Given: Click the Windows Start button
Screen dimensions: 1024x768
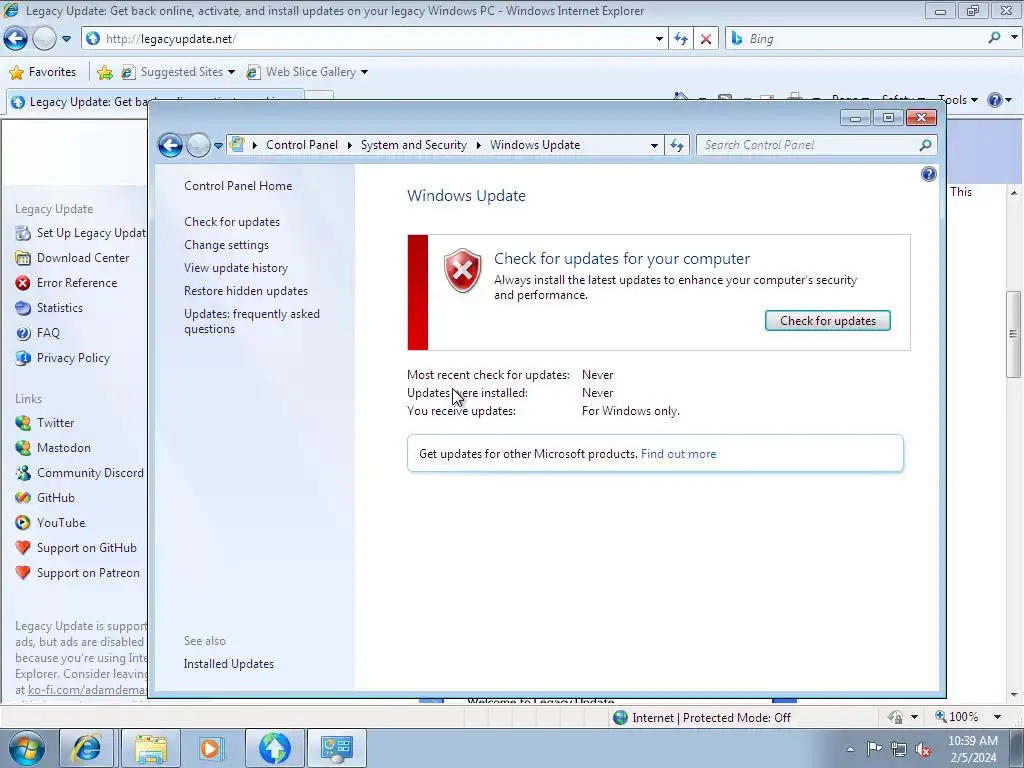Looking at the screenshot, I should [x=26, y=748].
